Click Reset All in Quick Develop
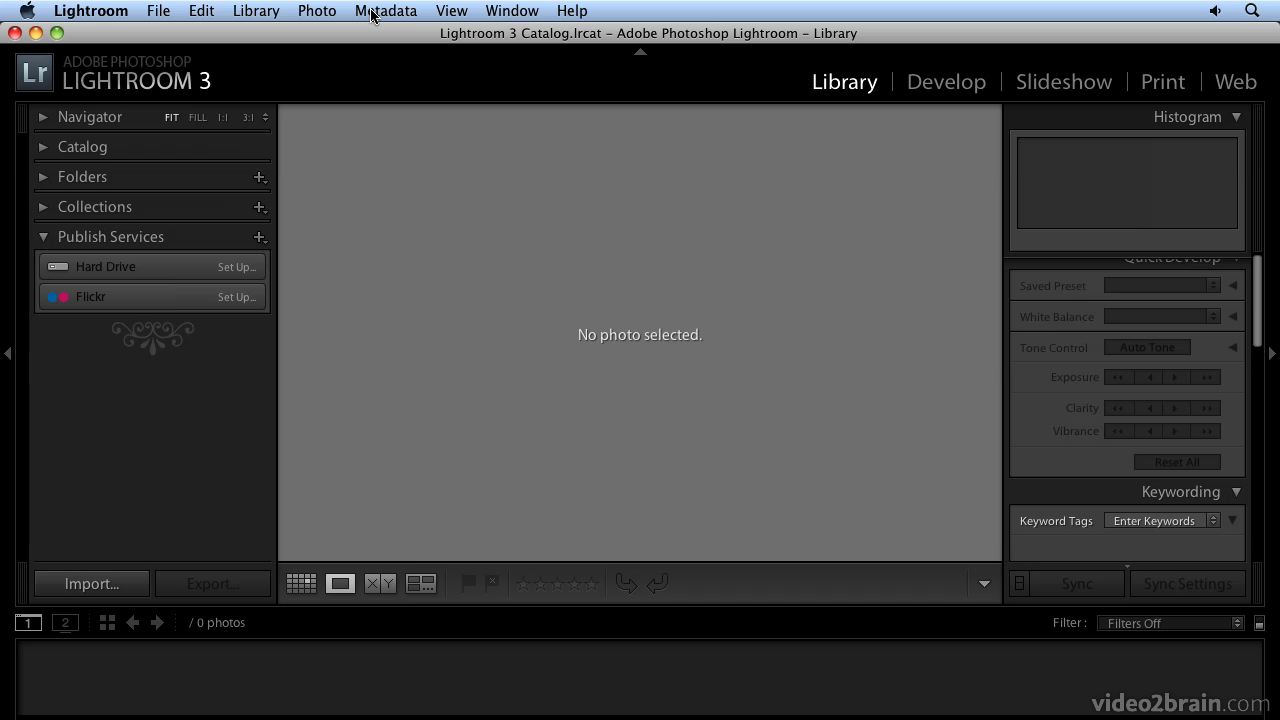The width and height of the screenshot is (1280, 720). tap(1177, 462)
